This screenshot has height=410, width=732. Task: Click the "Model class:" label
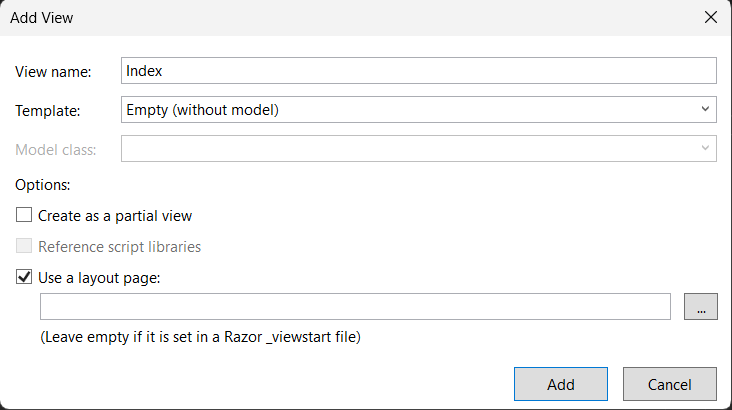[x=56, y=150]
